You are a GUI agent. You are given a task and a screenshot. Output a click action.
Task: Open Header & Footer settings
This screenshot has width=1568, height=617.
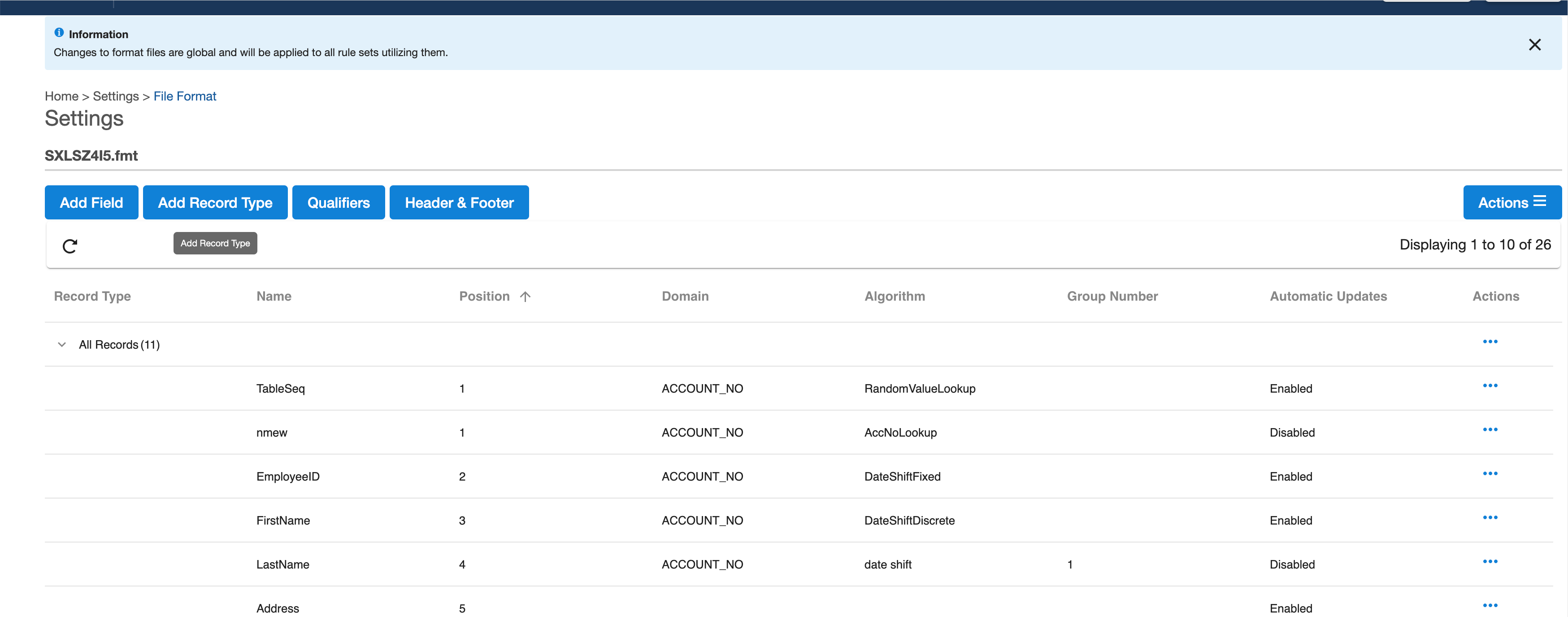click(459, 202)
